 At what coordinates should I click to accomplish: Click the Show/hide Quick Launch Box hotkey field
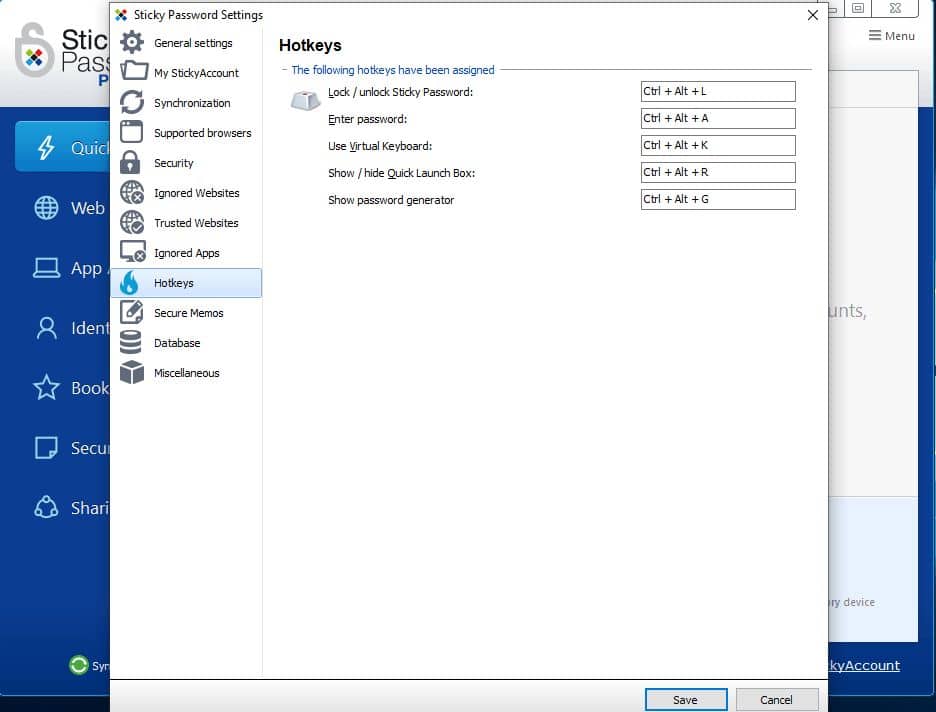pos(718,172)
